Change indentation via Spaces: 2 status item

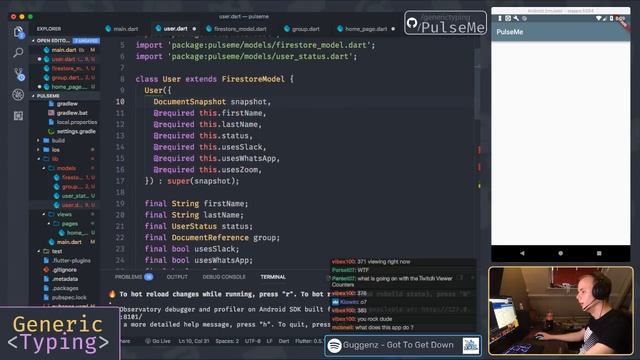[x=227, y=341]
